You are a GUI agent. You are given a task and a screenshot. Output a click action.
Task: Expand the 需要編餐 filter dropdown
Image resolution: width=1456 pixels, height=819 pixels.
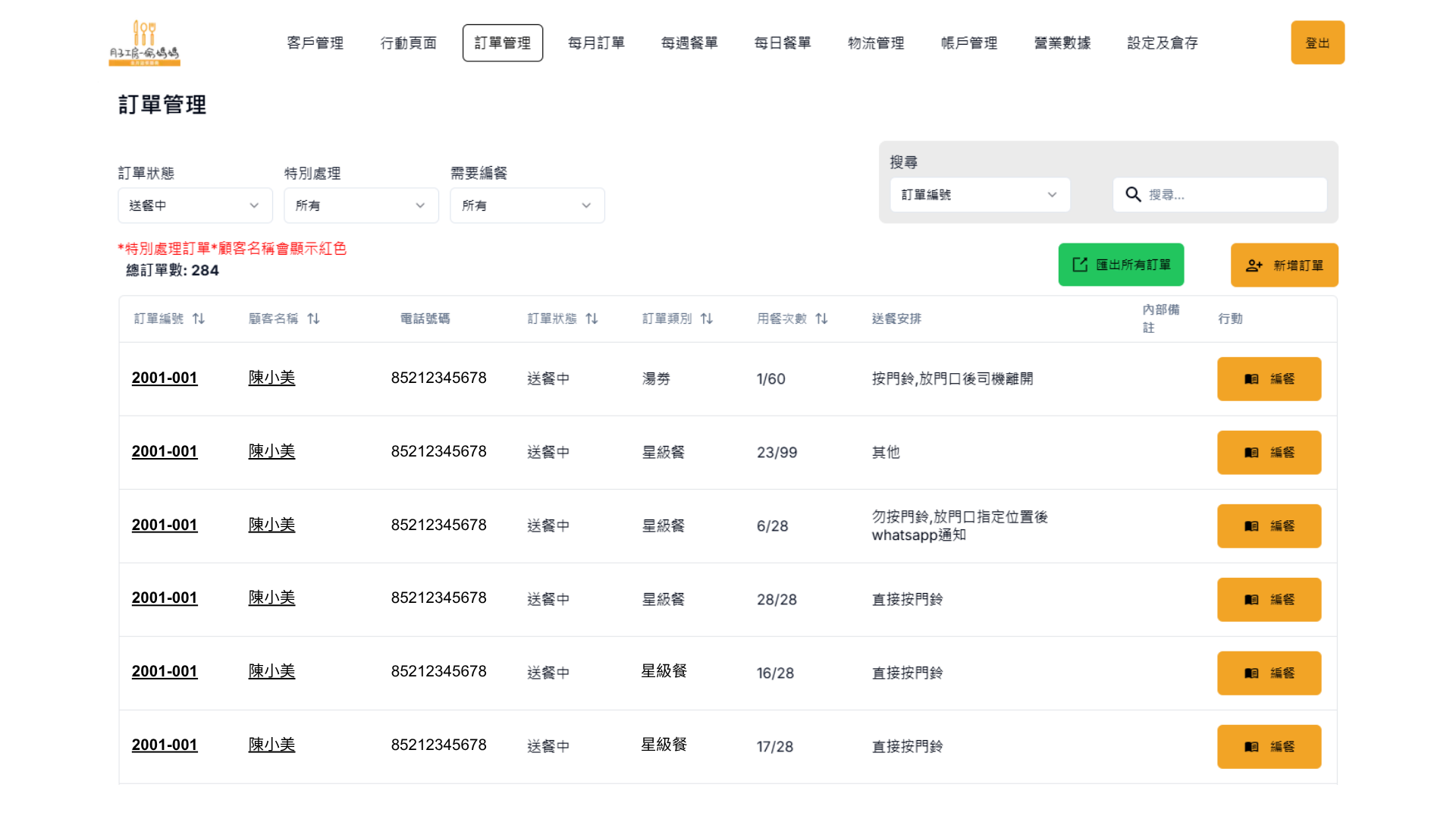pos(527,206)
